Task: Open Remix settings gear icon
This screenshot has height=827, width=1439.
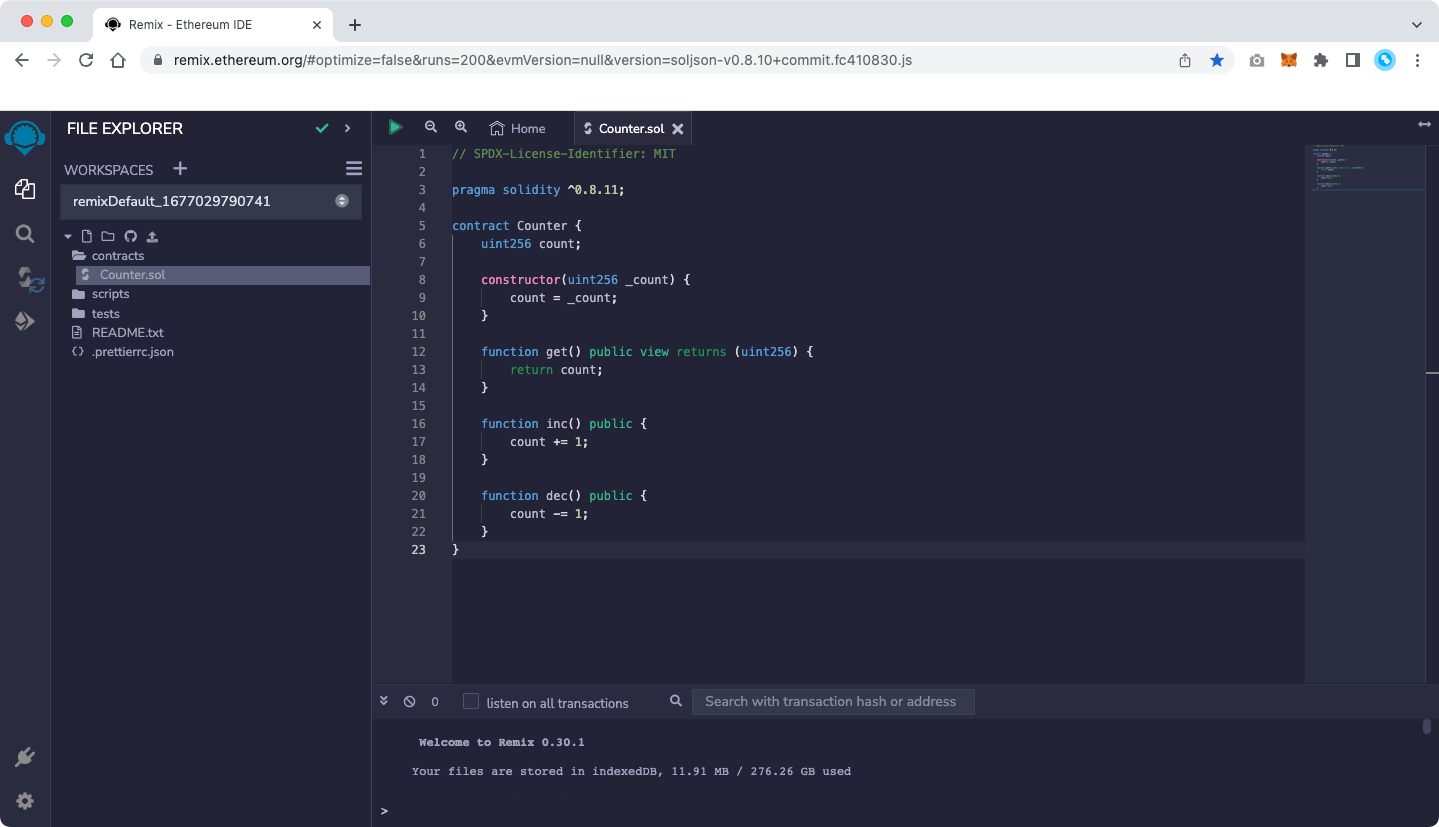Action: tap(26, 801)
